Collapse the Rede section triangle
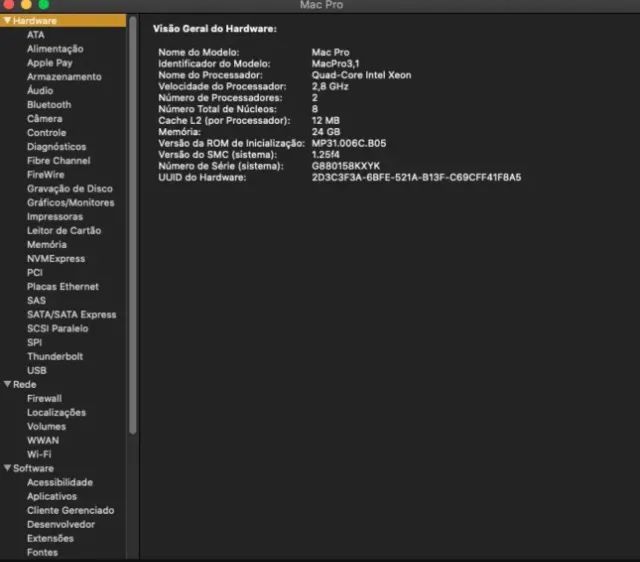The width and height of the screenshot is (640, 562). point(7,384)
